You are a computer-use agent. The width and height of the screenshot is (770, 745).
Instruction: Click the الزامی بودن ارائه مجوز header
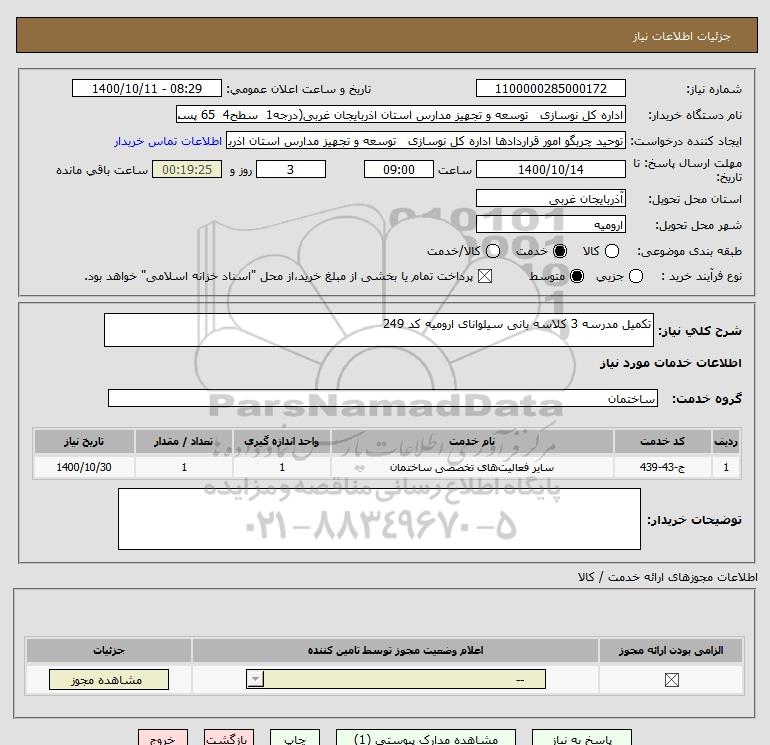coord(671,650)
